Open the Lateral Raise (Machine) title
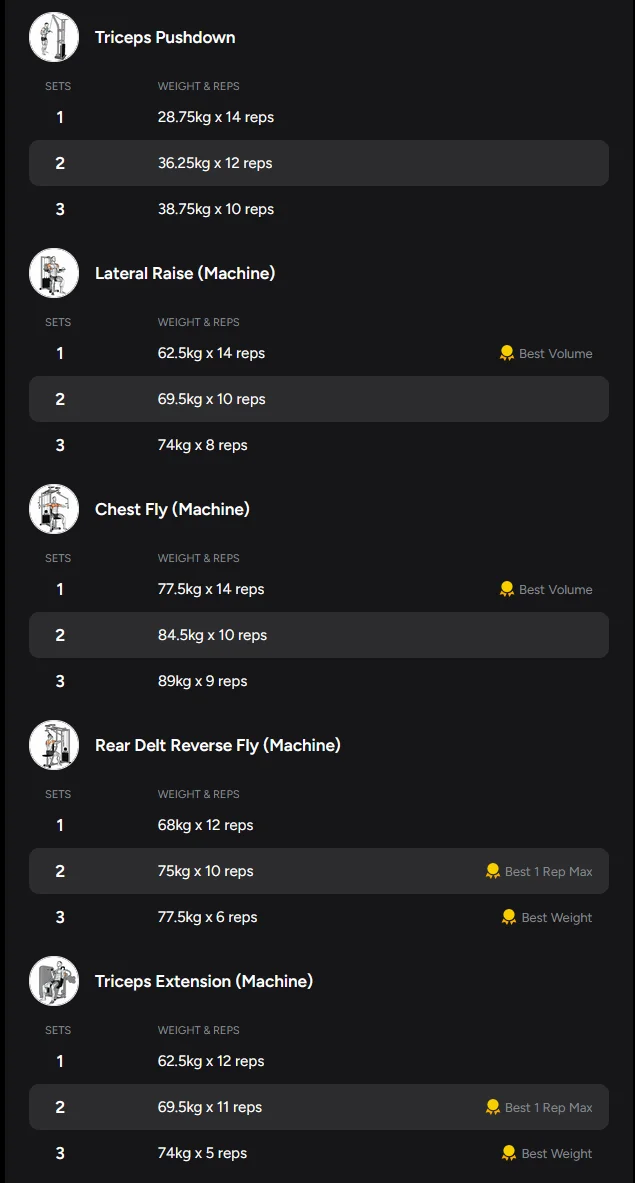Image resolution: width=635 pixels, height=1183 pixels. point(185,273)
